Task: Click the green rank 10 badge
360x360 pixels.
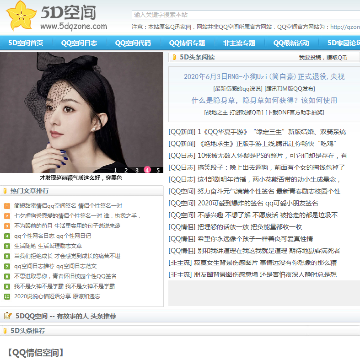Action: [7, 297]
